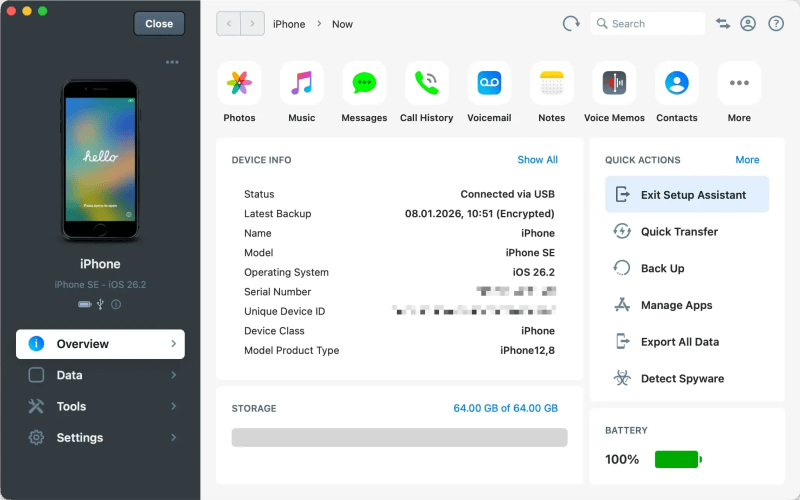Click the iOS 26.2 operating system value
Screen dimensions: 800x500
(534, 272)
